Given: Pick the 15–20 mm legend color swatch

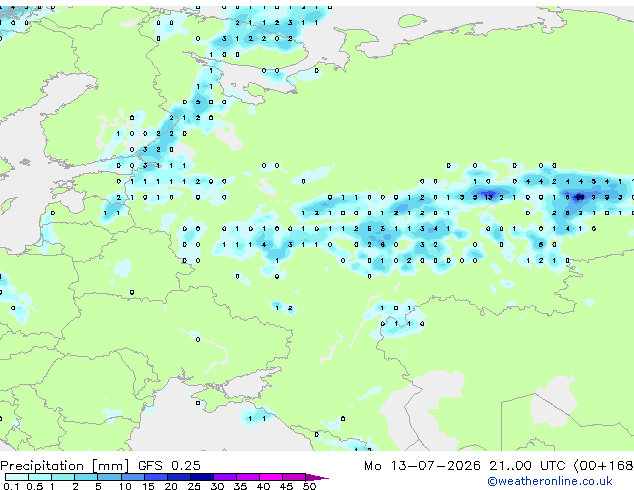Looking at the screenshot, I should point(155,477).
